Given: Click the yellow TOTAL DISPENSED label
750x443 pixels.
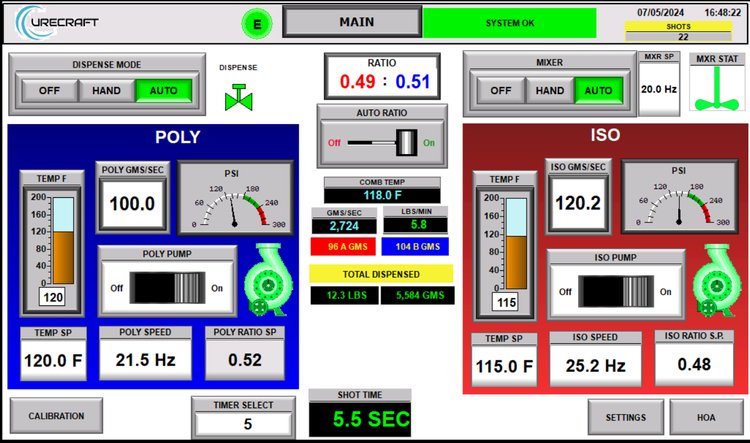Looking at the screenshot, I should point(381,274).
